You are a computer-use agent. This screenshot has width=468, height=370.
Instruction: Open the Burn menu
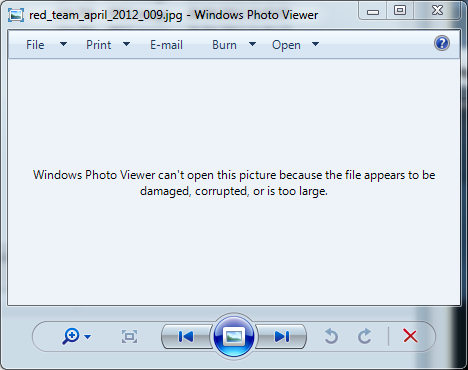pyautogui.click(x=224, y=45)
